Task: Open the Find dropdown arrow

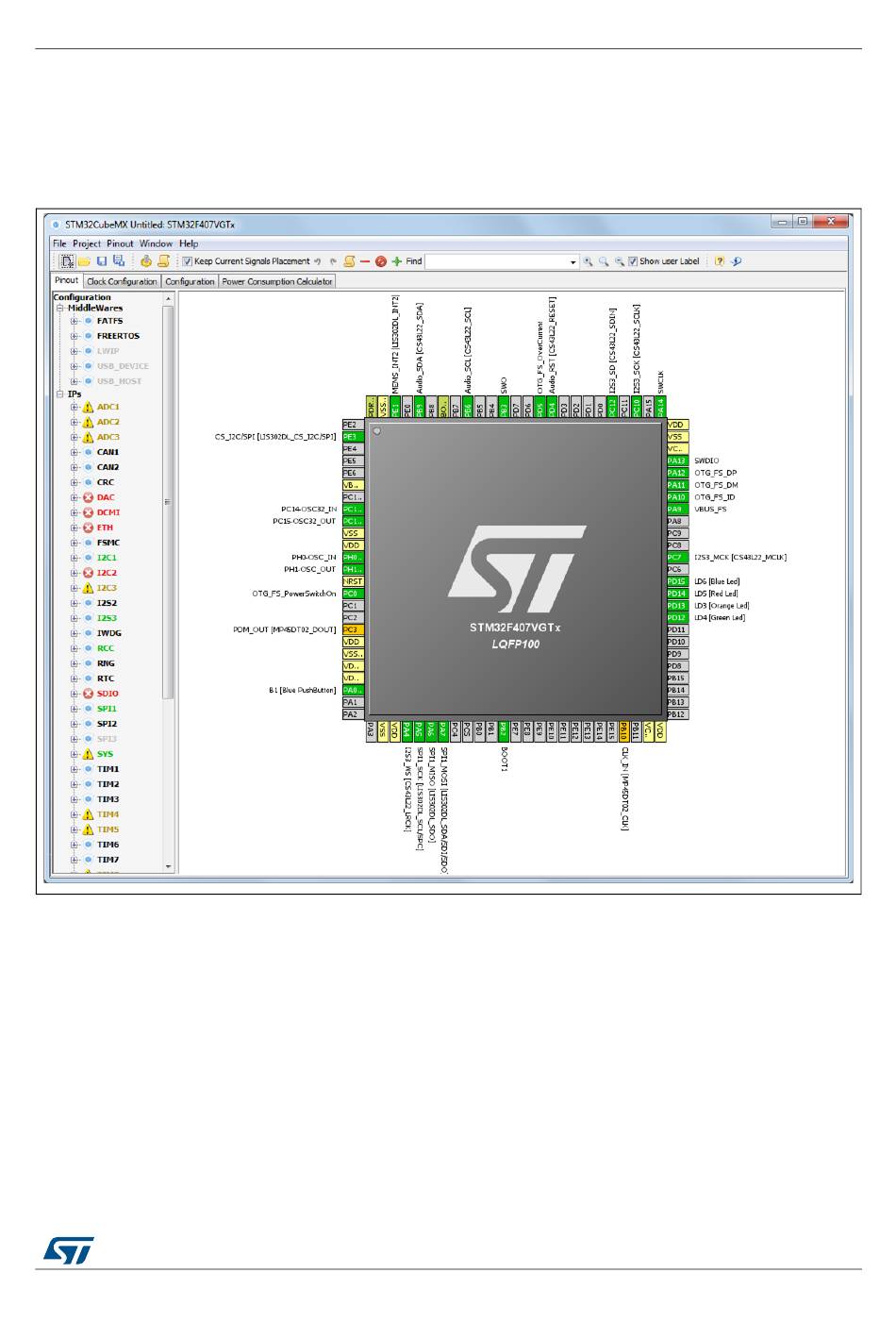Action: tap(572, 261)
